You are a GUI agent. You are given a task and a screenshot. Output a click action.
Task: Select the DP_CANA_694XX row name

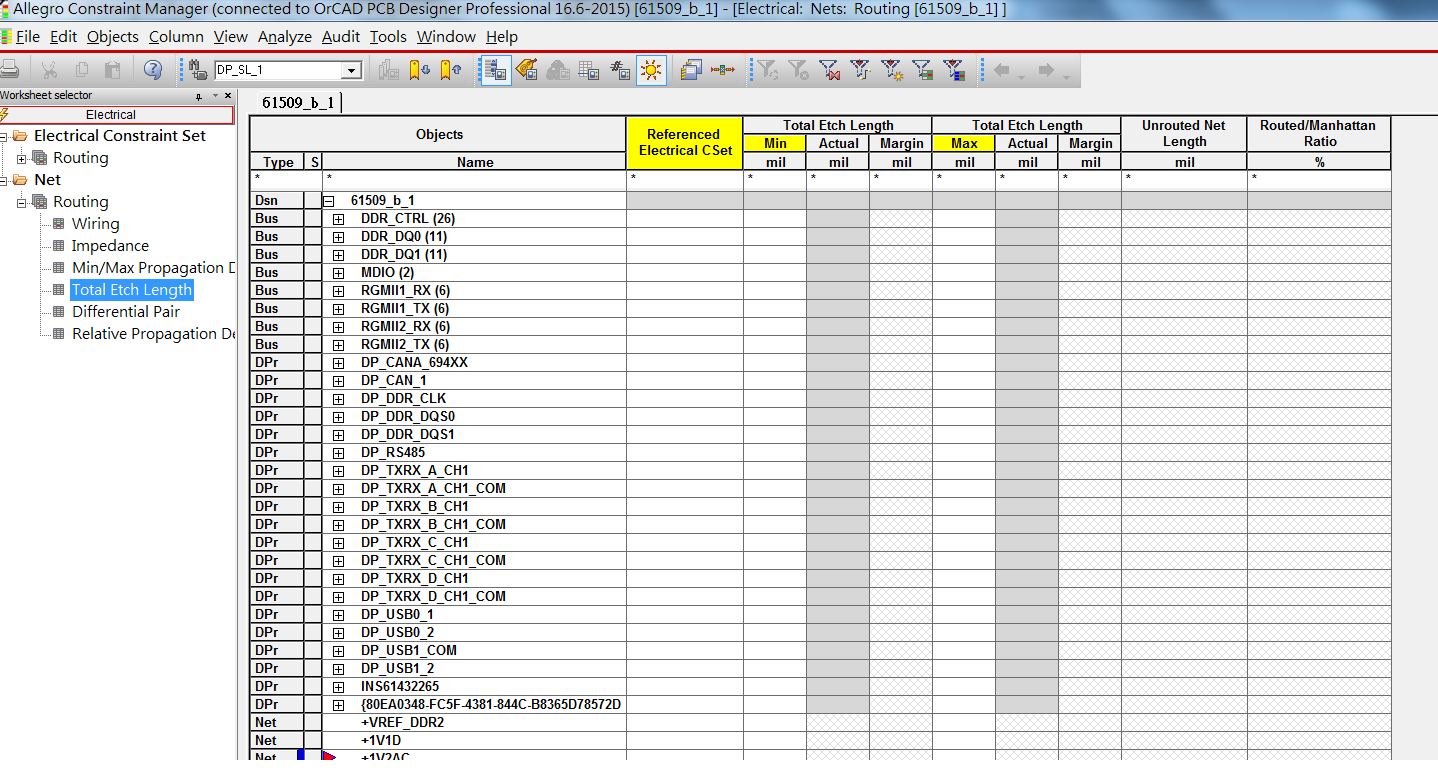tap(414, 363)
